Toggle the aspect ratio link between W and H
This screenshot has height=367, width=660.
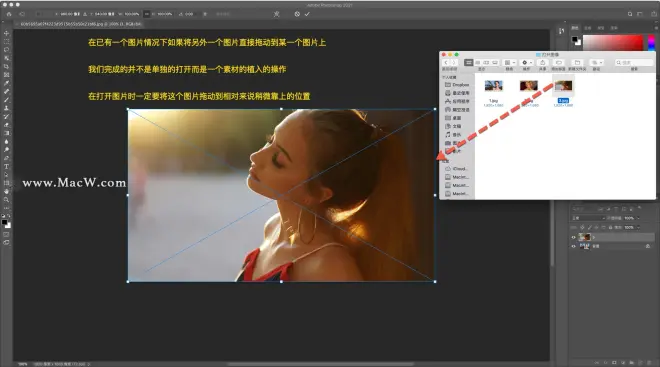146,14
